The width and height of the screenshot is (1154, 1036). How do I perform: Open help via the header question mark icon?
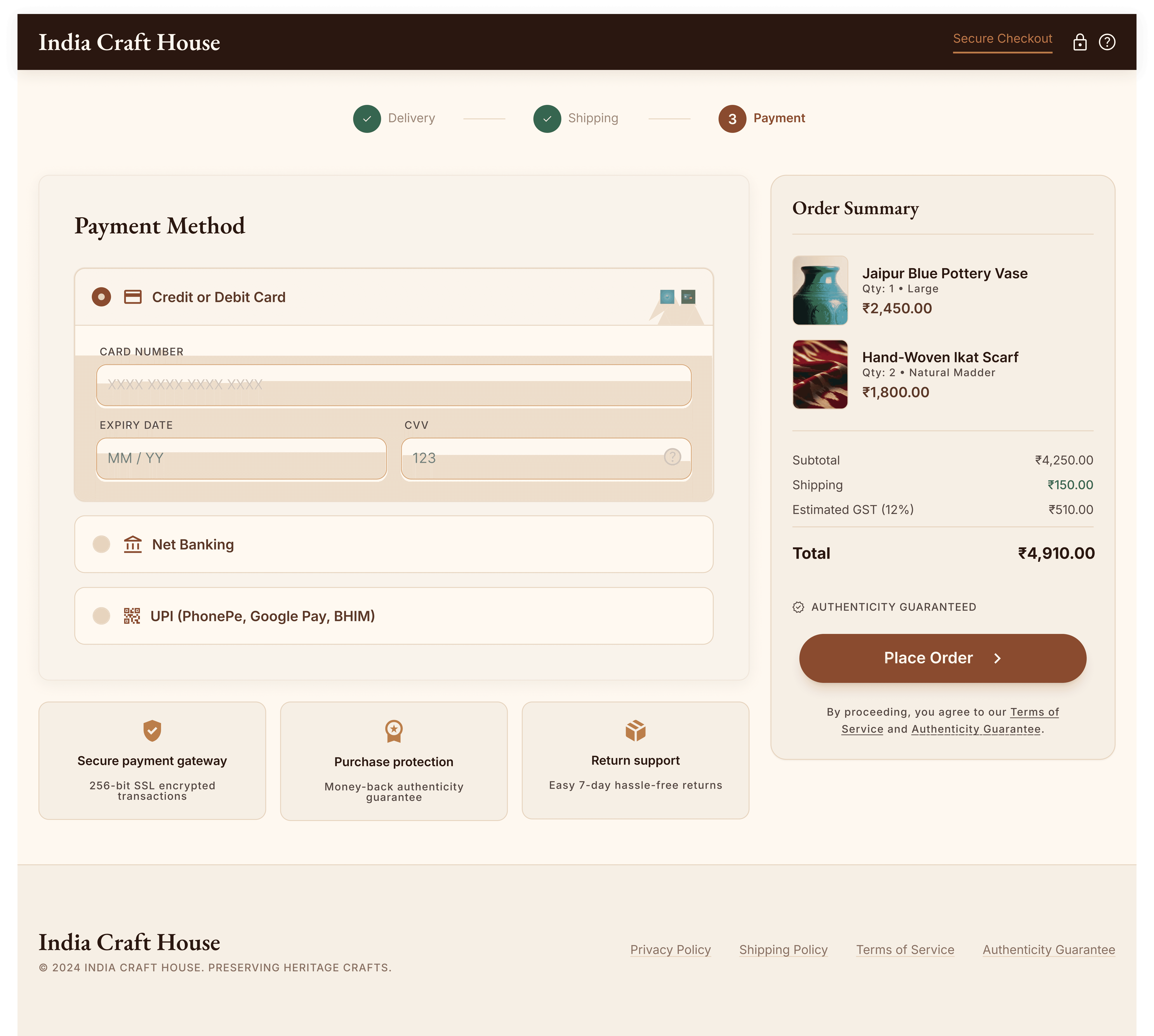(1107, 42)
